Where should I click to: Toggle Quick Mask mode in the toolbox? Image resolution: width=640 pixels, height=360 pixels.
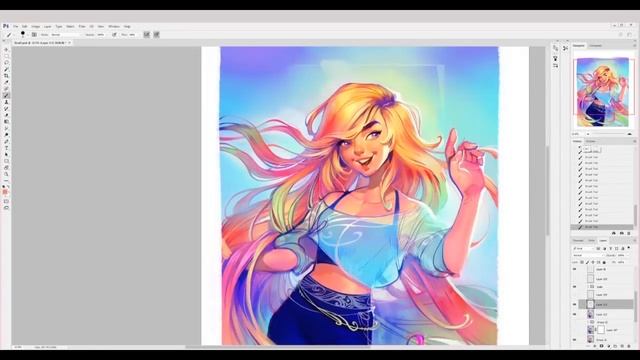coord(6,201)
